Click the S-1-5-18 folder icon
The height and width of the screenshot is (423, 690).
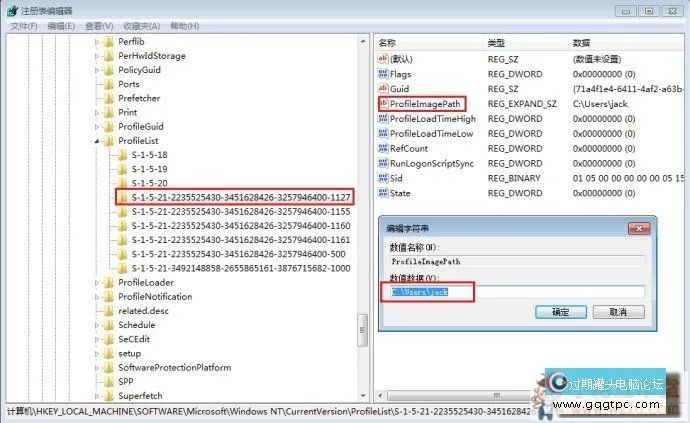(x=122, y=155)
